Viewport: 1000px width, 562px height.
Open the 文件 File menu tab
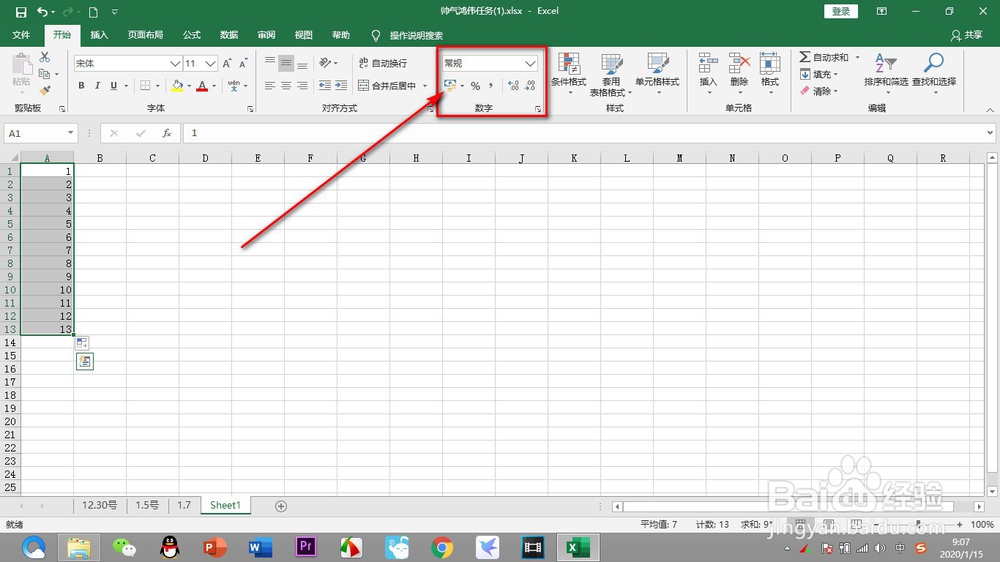point(21,35)
